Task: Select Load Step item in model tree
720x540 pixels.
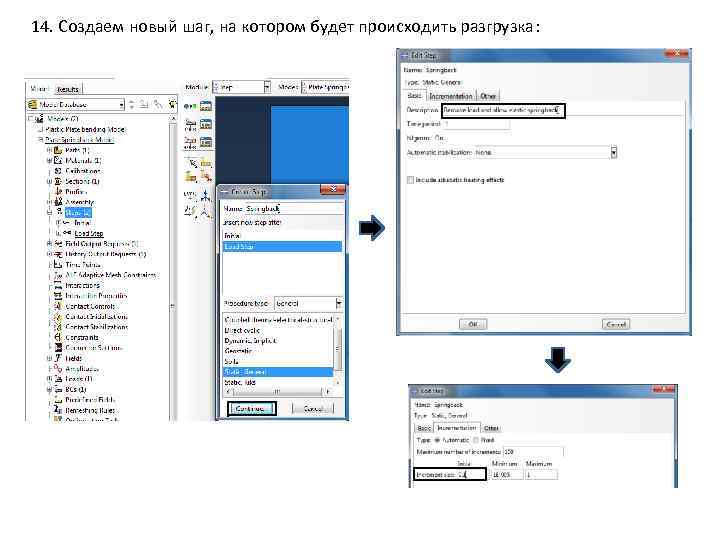Action: tap(89, 233)
